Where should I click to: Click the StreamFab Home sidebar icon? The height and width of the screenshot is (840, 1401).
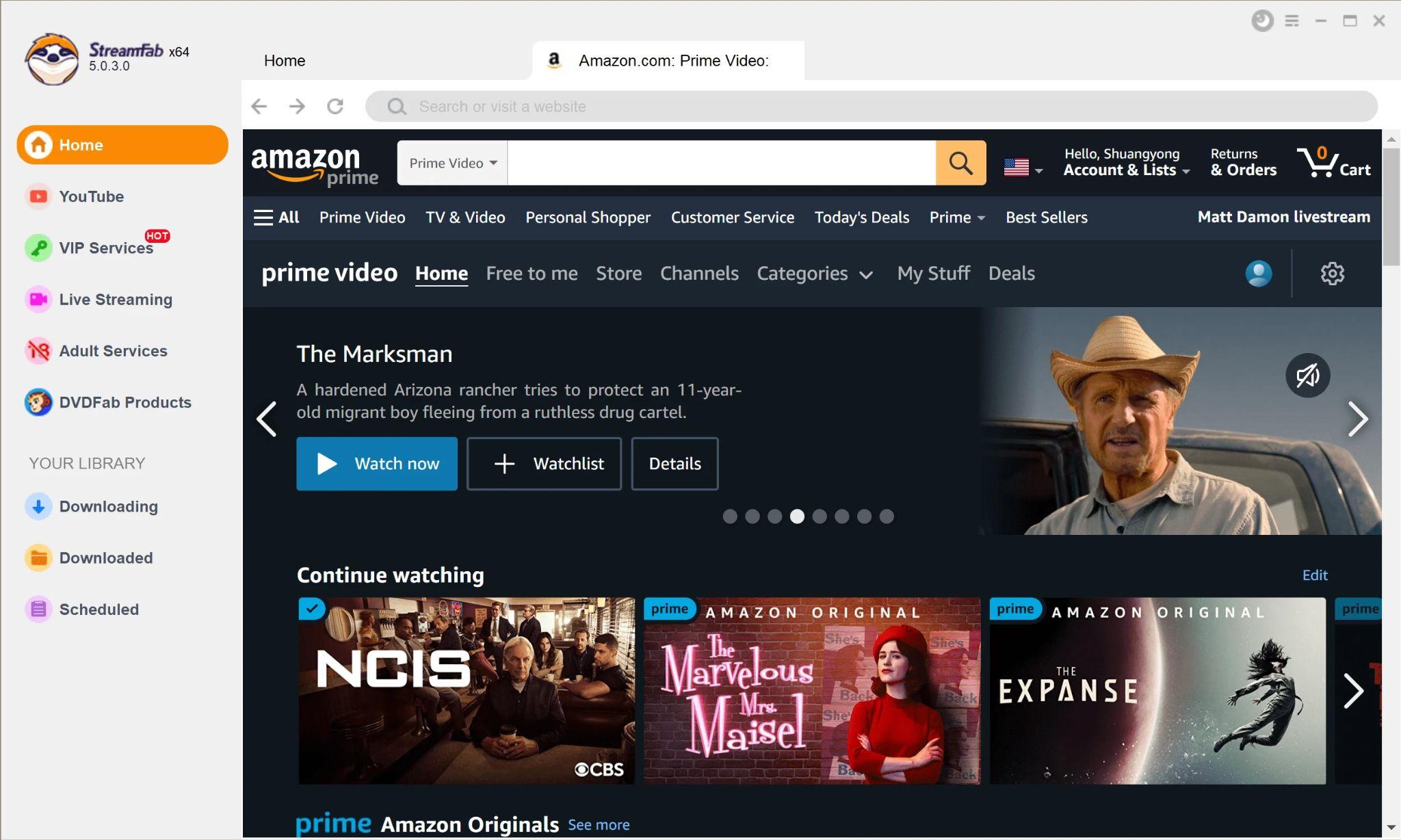[x=38, y=145]
